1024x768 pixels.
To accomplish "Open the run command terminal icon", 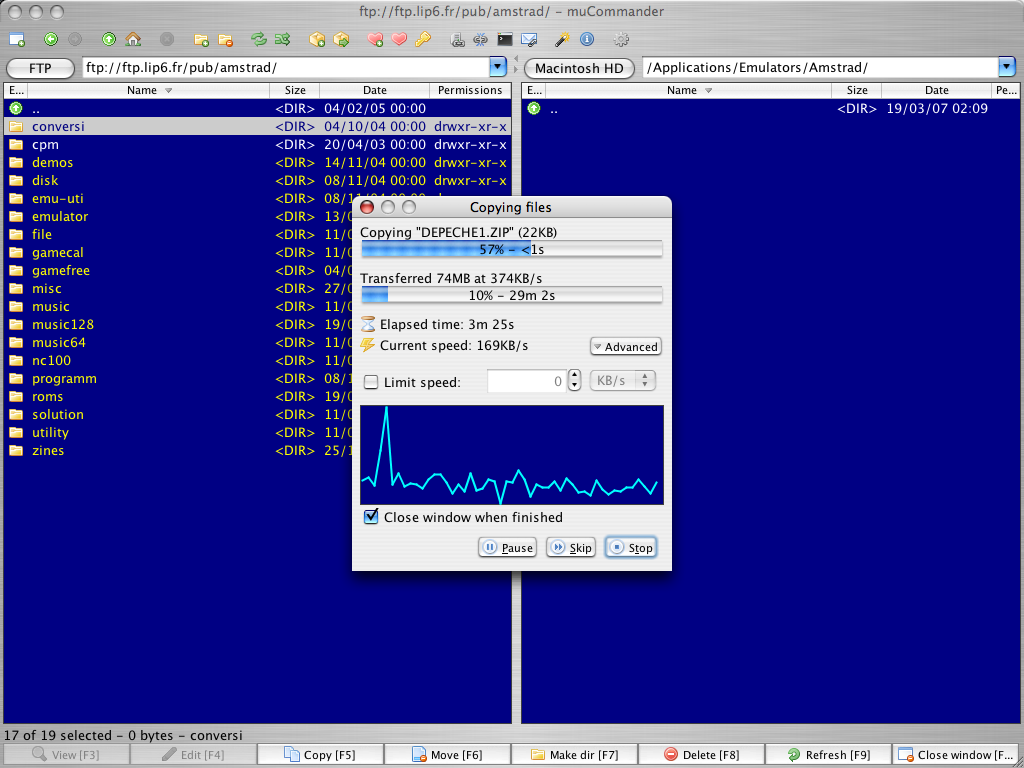I will click(x=505, y=40).
